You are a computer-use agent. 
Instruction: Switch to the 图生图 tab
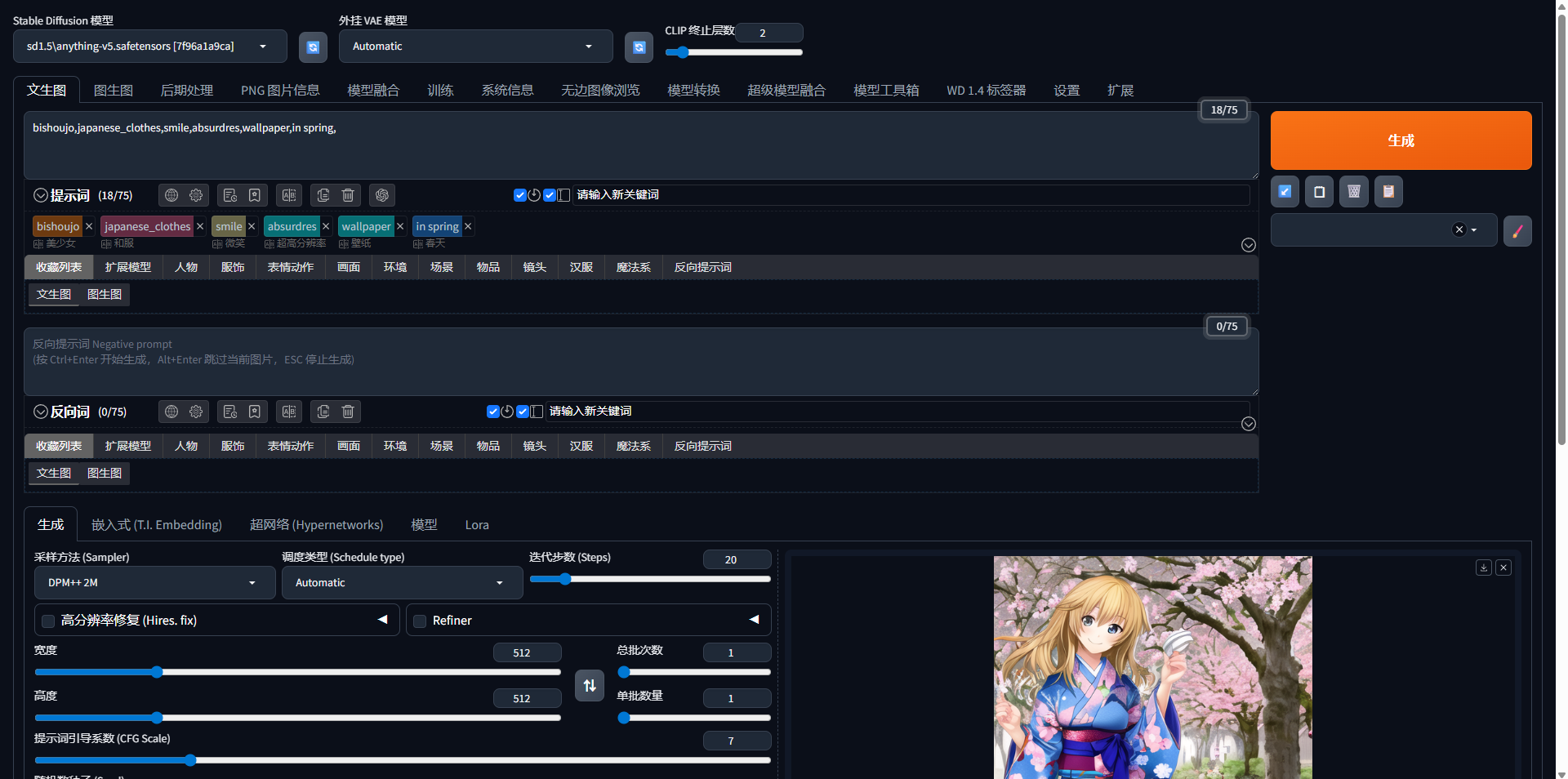click(114, 90)
